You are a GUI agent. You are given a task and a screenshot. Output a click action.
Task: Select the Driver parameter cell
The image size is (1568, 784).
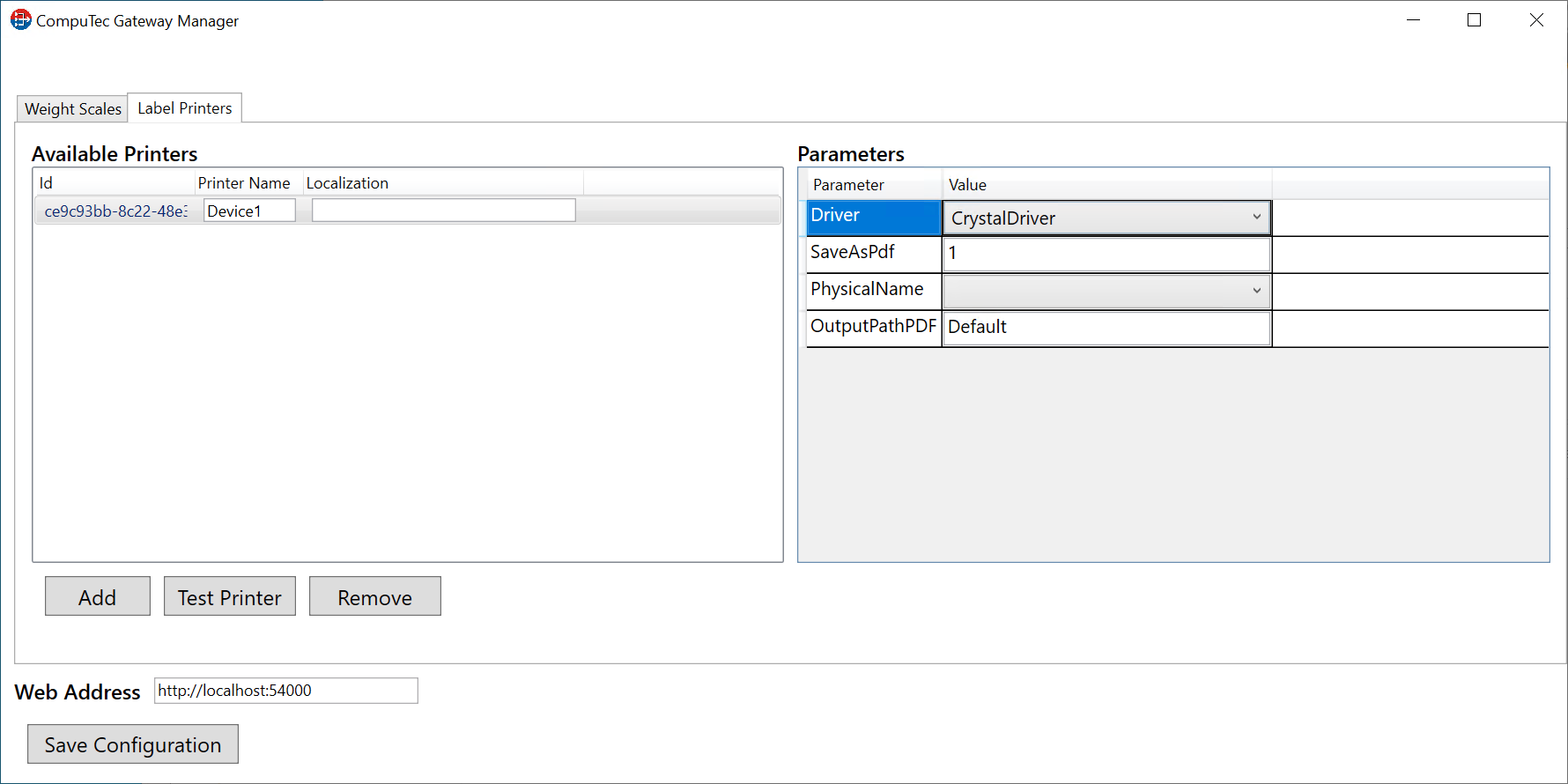(x=873, y=217)
